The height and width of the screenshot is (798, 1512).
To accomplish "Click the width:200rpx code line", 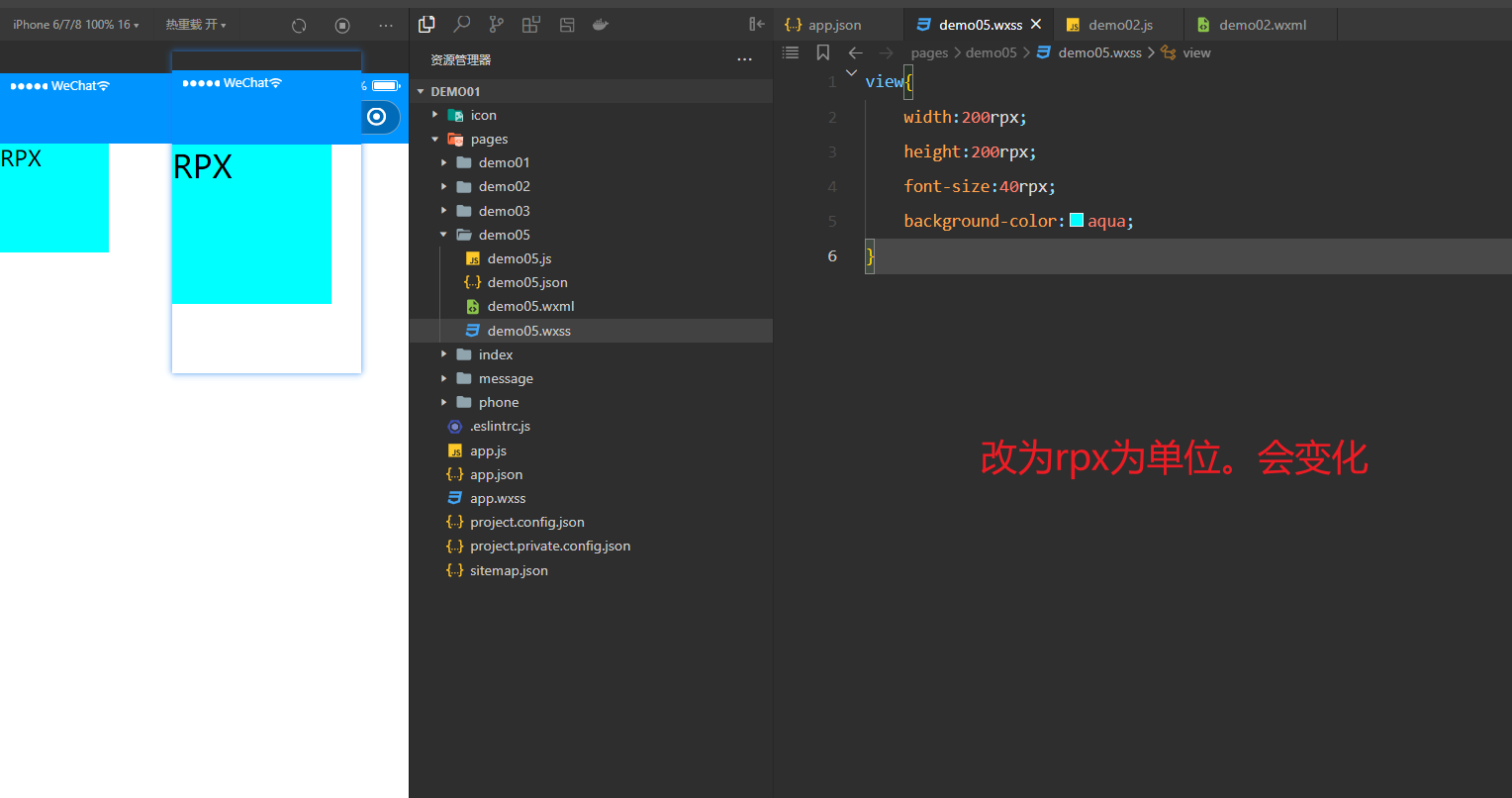I will click(965, 117).
